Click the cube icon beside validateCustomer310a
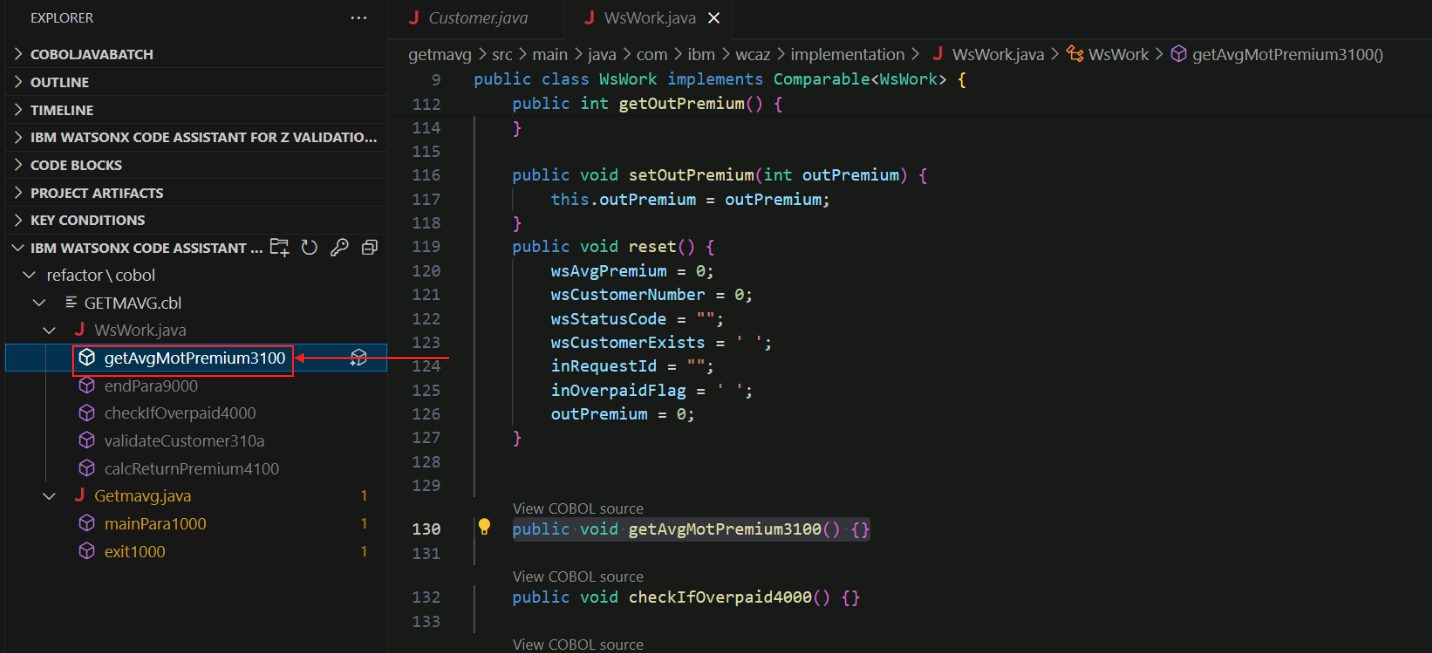Image resolution: width=1432 pixels, height=653 pixels. point(87,441)
